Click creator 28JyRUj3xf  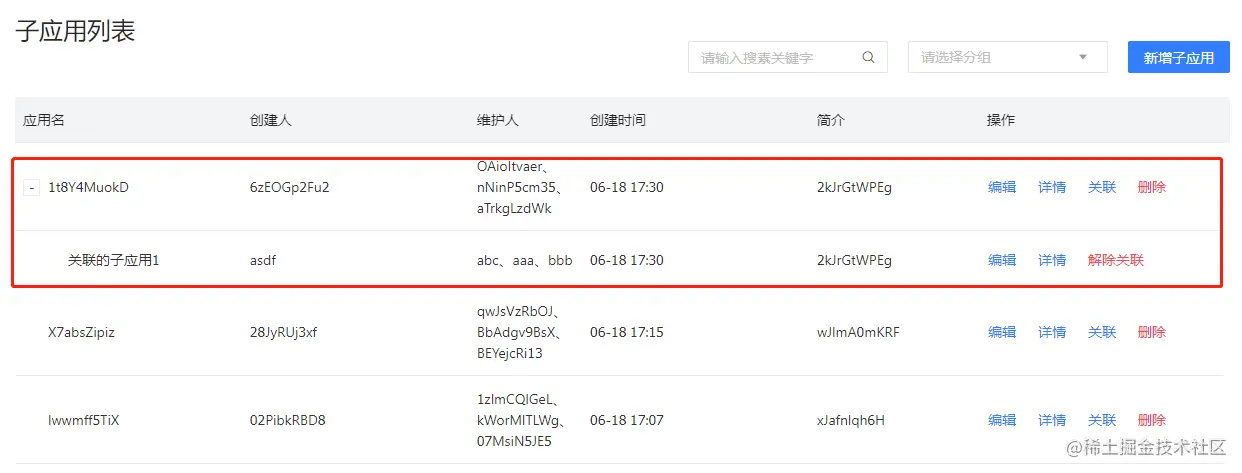coord(284,332)
